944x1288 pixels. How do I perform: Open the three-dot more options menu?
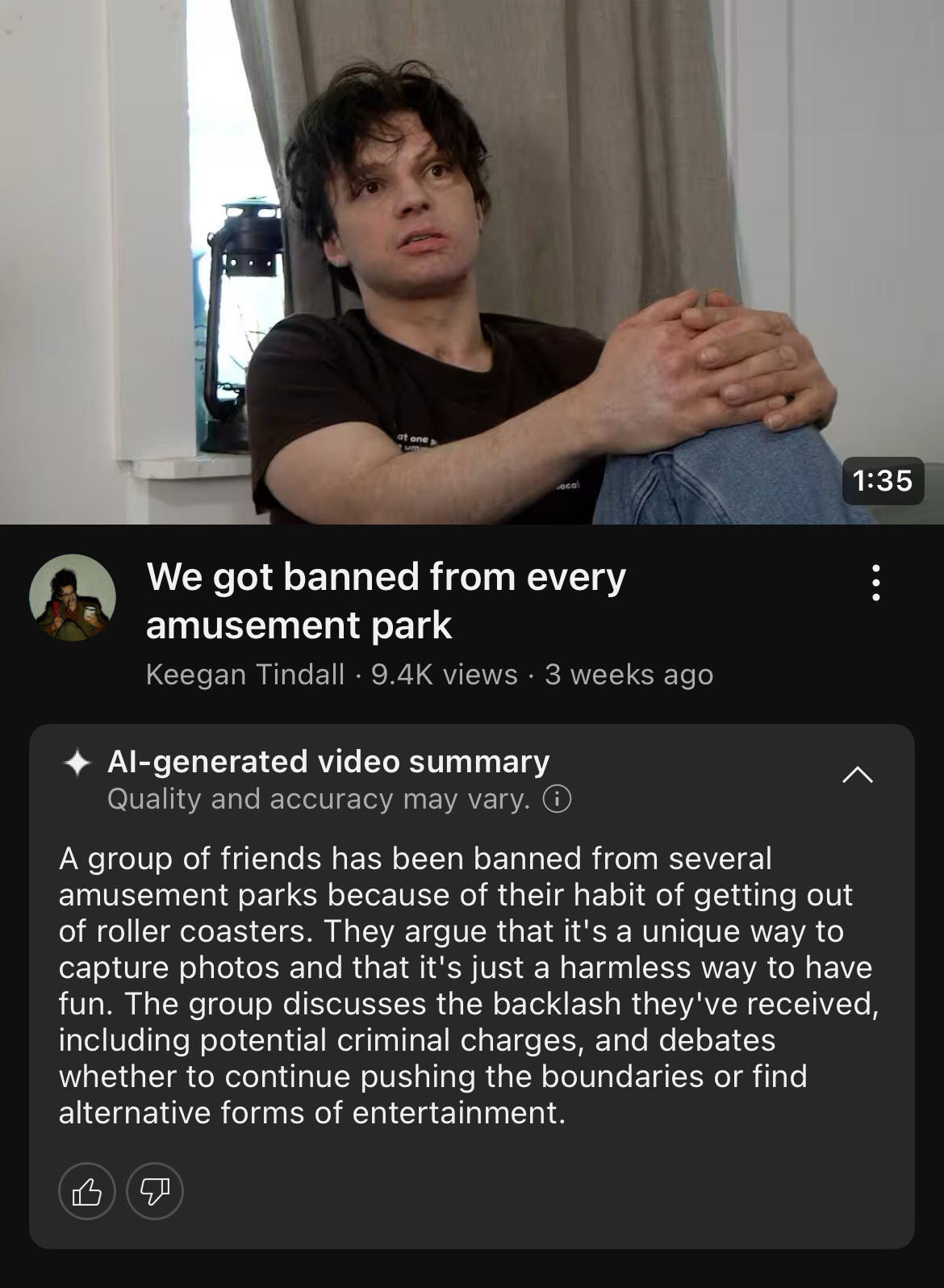pyautogui.click(x=875, y=582)
